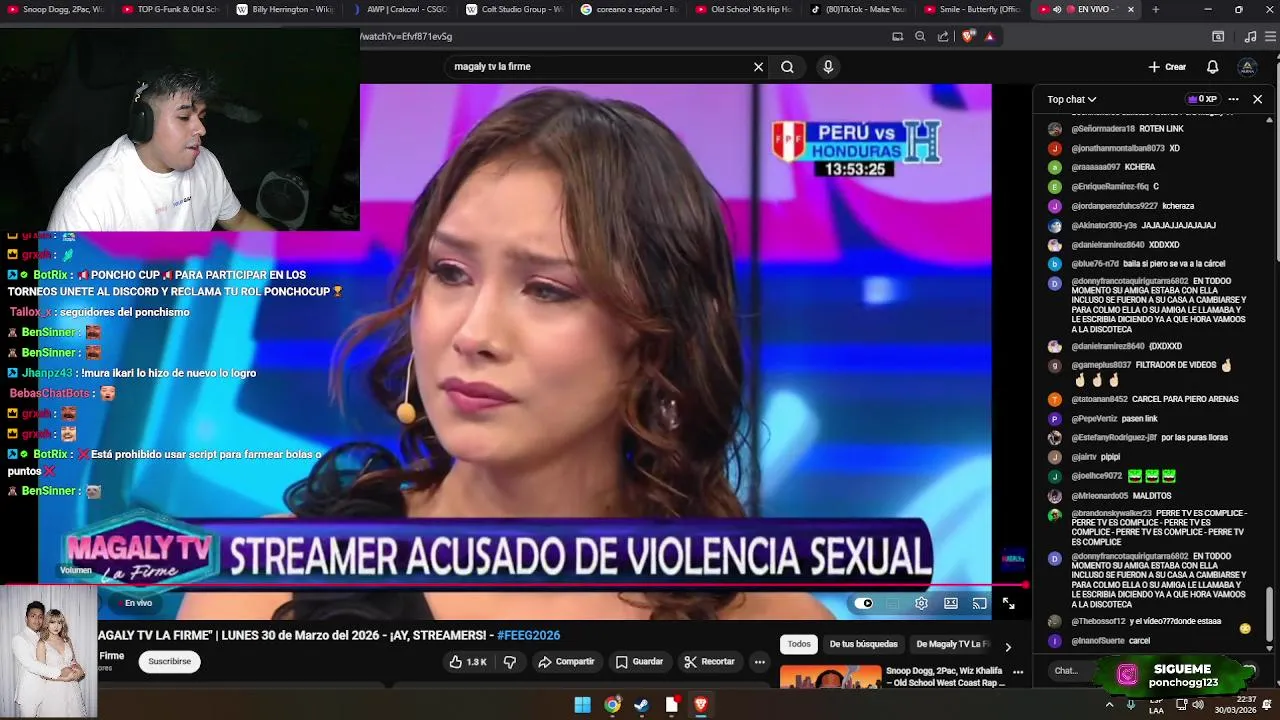This screenshot has height=720, width=1280.
Task: Open the white file app in taskbar
Action: click(x=671, y=705)
